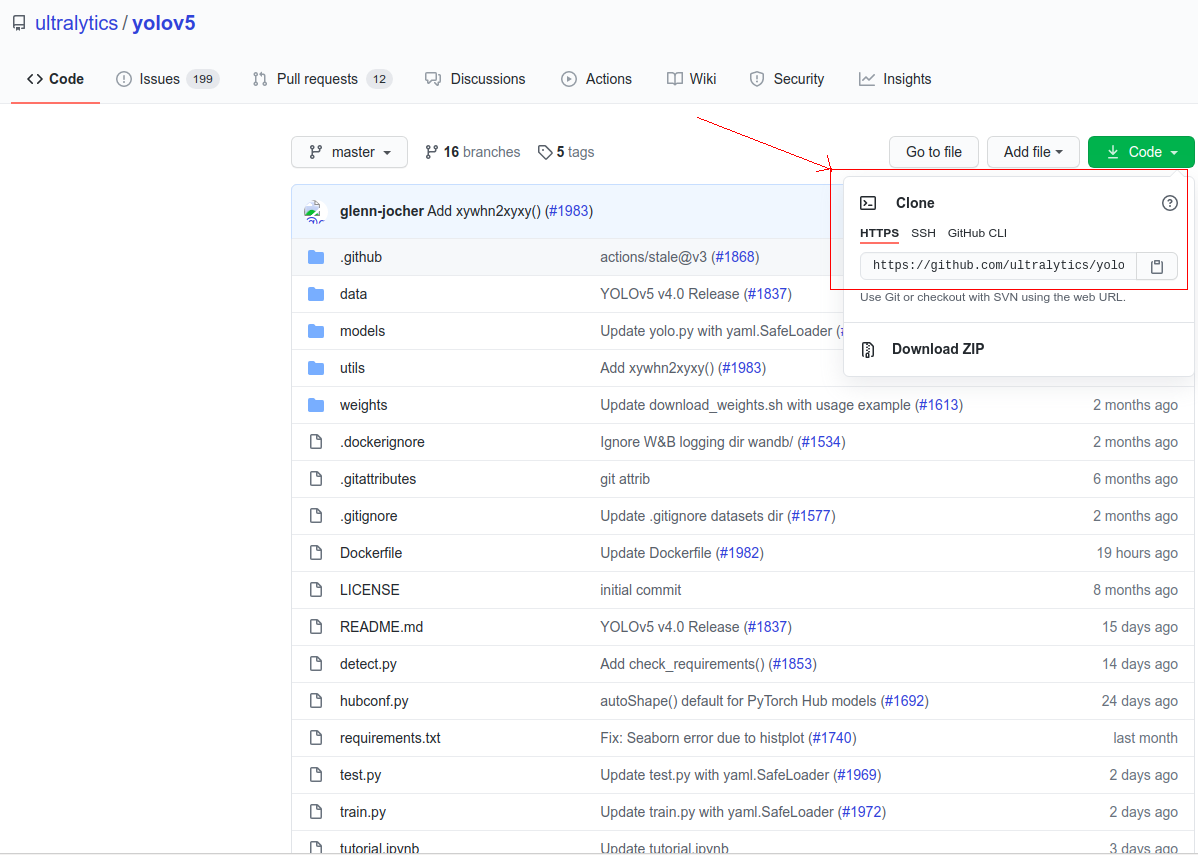Open the Pull requests tab
This screenshot has height=855, width=1198.
tap(322, 79)
